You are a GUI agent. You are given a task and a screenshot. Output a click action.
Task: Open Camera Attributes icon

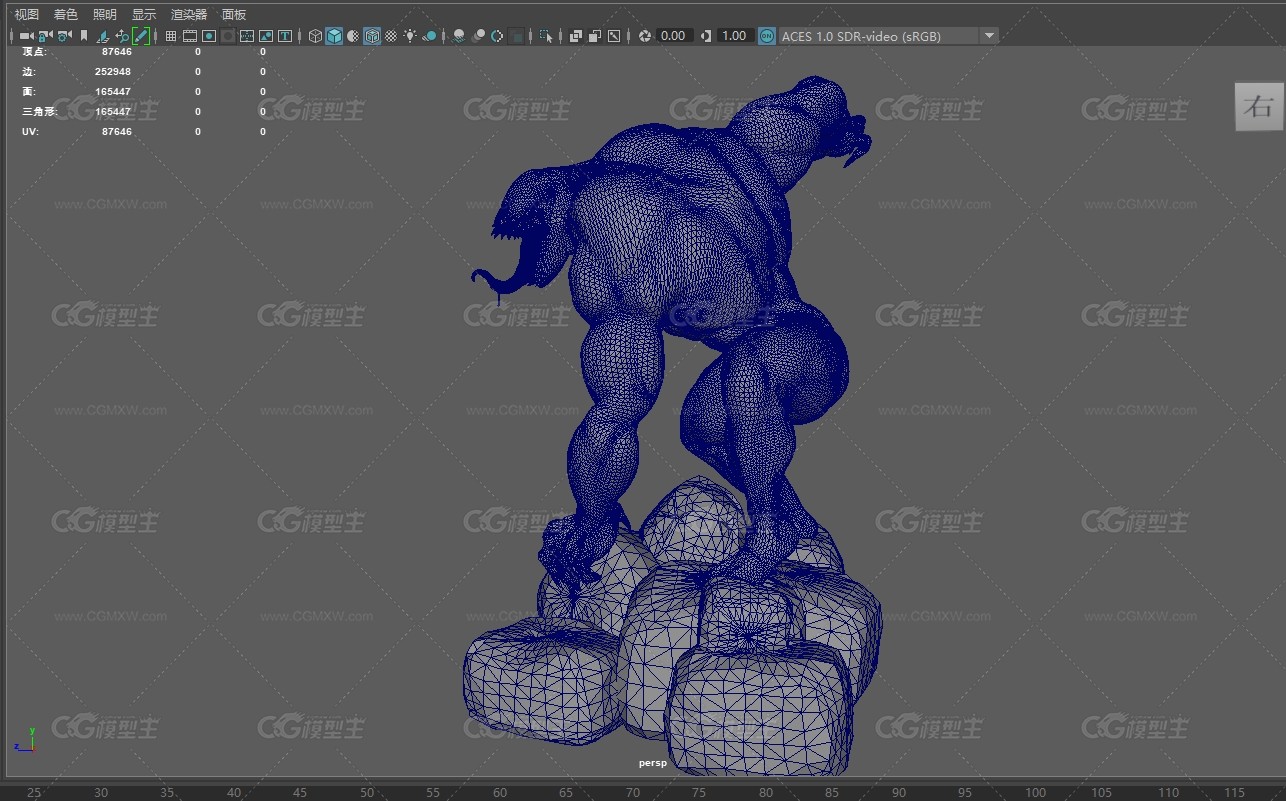[64, 36]
